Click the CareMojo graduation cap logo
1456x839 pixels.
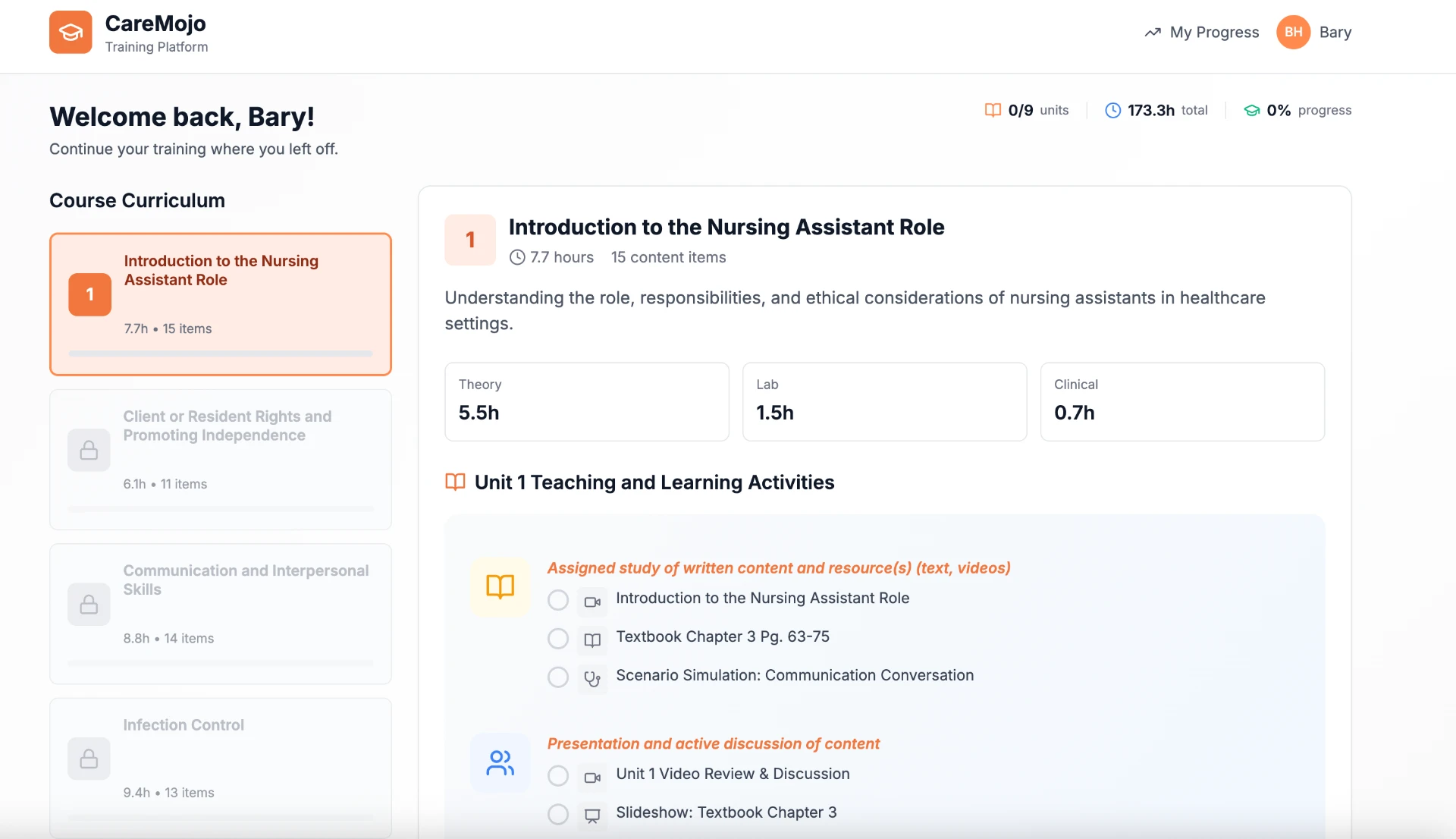tap(71, 32)
